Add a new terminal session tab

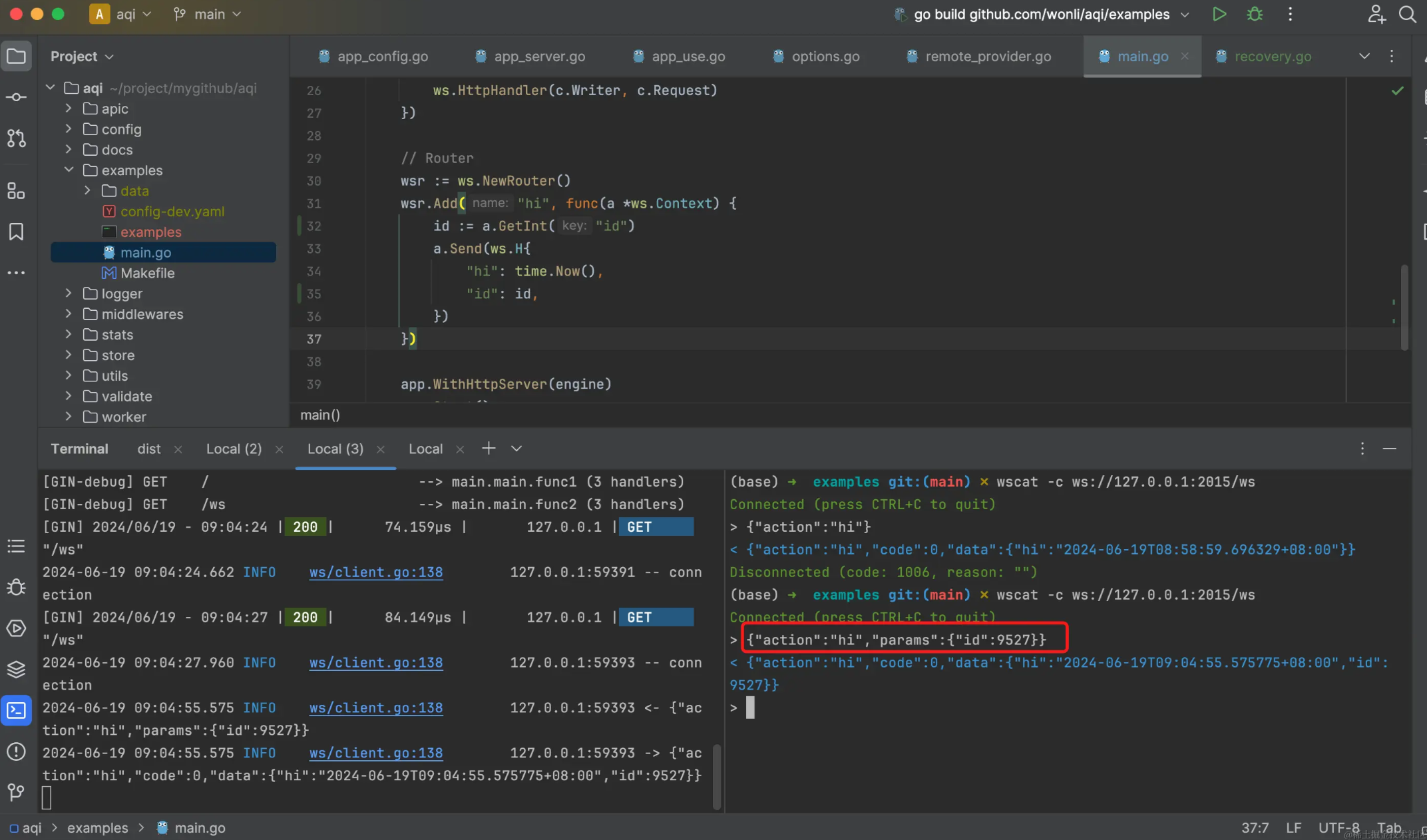point(489,449)
